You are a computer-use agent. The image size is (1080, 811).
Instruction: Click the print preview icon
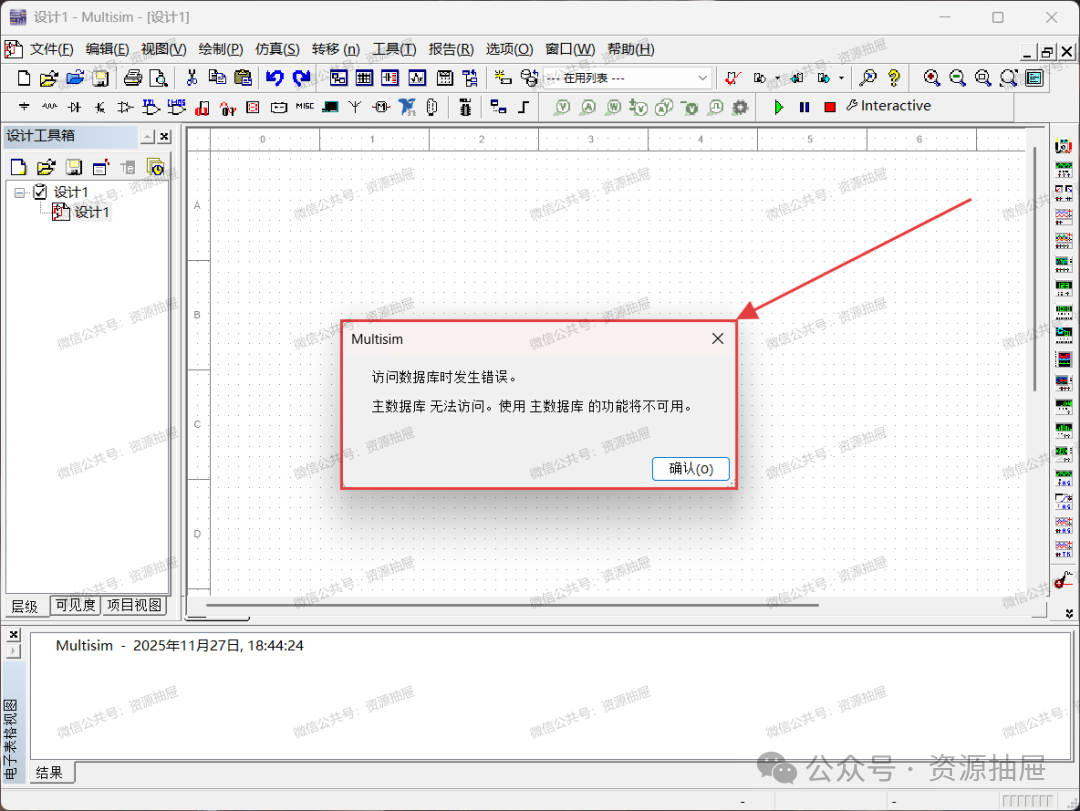pos(158,78)
